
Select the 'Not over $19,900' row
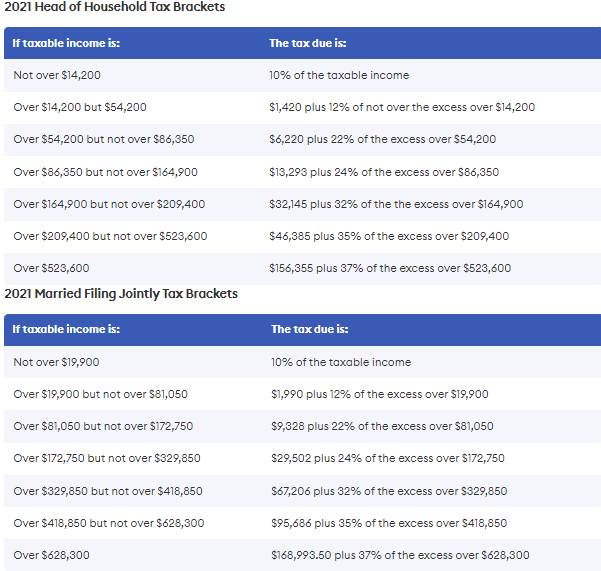pyautogui.click(x=302, y=362)
